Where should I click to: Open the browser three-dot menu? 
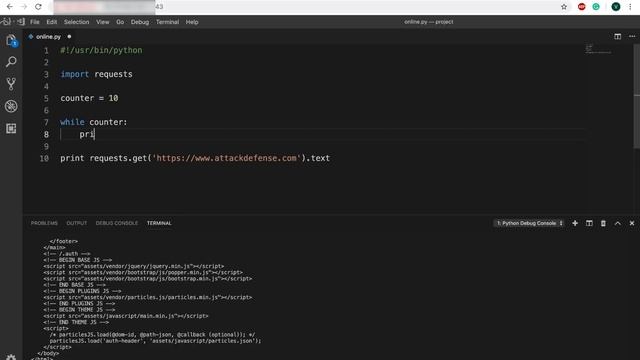pyautogui.click(x=630, y=7)
